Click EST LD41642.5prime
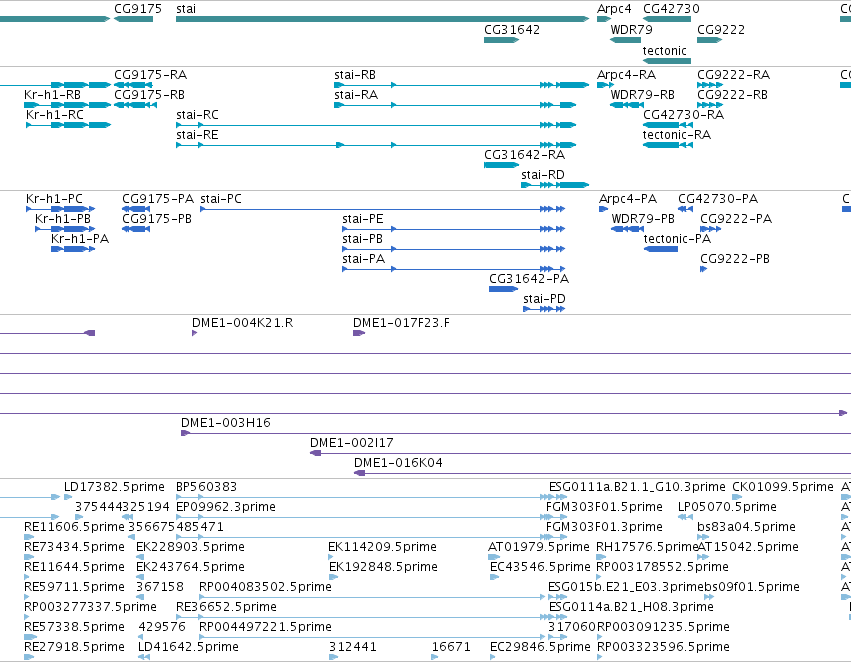The width and height of the screenshot is (851, 662). coord(188,647)
